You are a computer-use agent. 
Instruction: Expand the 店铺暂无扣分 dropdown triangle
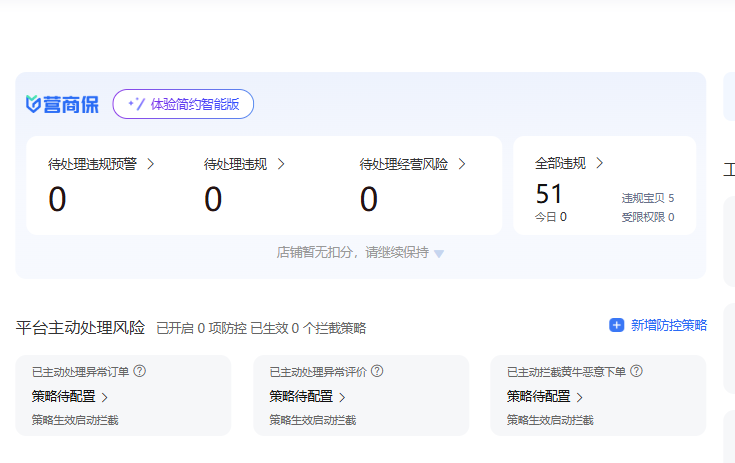point(439,254)
